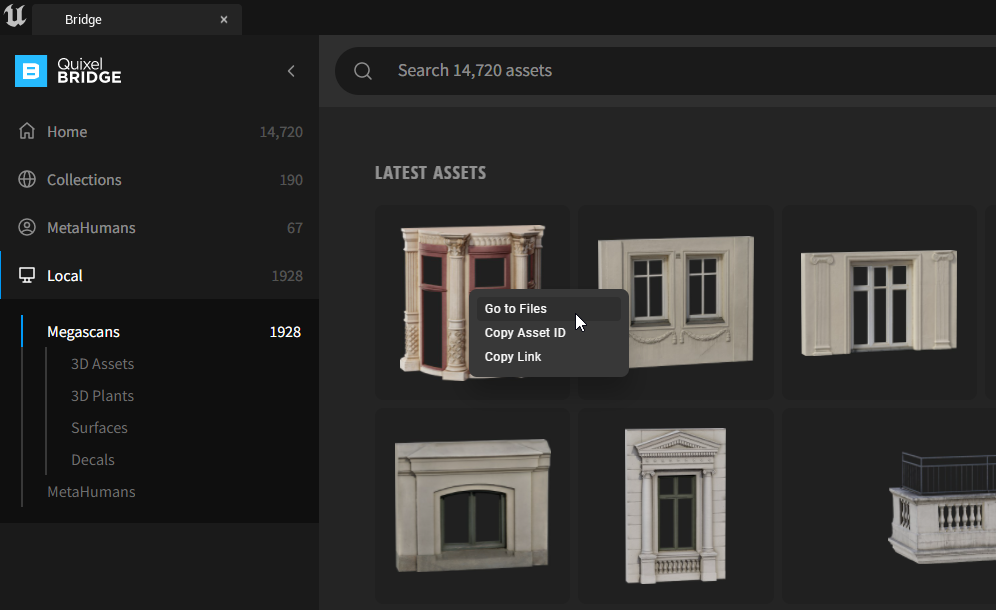Open the 3D Assets category
The width and height of the screenshot is (996, 610).
[102, 364]
